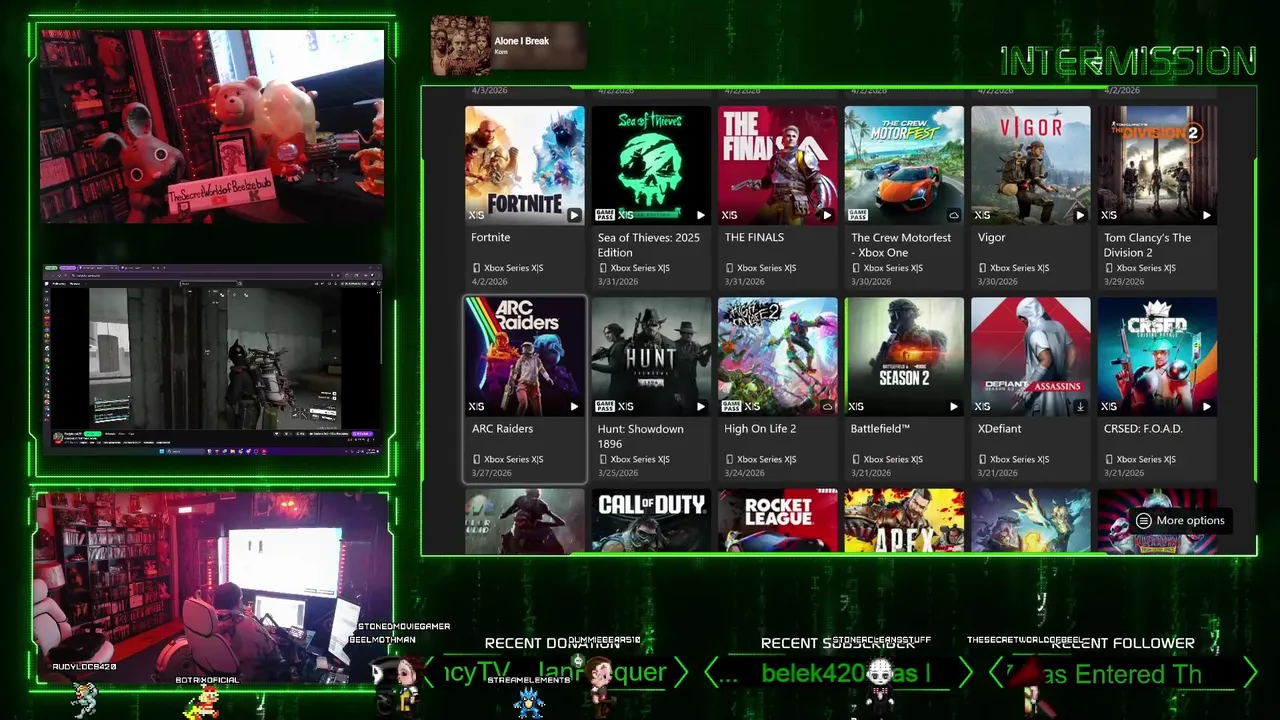Image resolution: width=1280 pixels, height=720 pixels.
Task: Click the X|S badge on Fortnite cover
Action: [x=477, y=215]
